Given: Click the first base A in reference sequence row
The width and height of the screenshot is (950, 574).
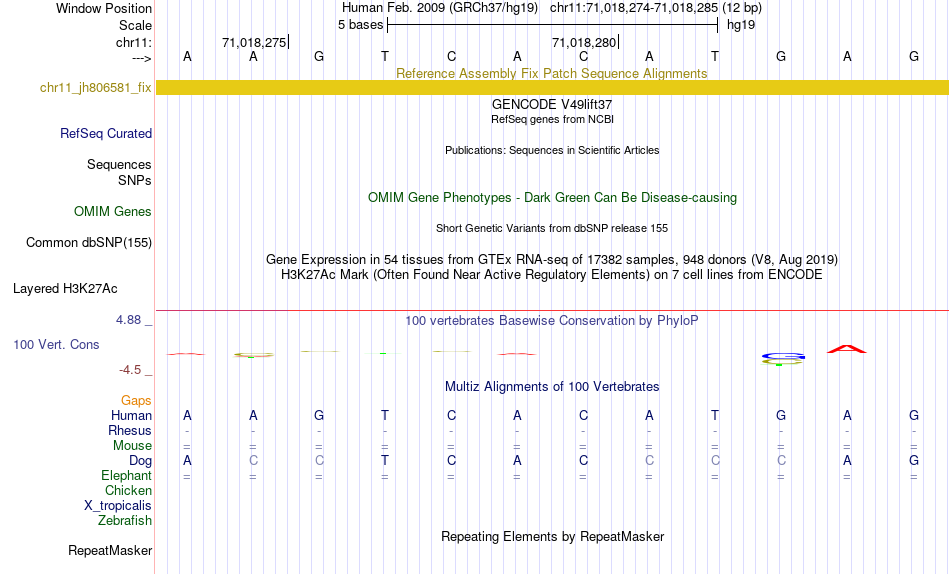Looking at the screenshot, I should click(x=187, y=56).
